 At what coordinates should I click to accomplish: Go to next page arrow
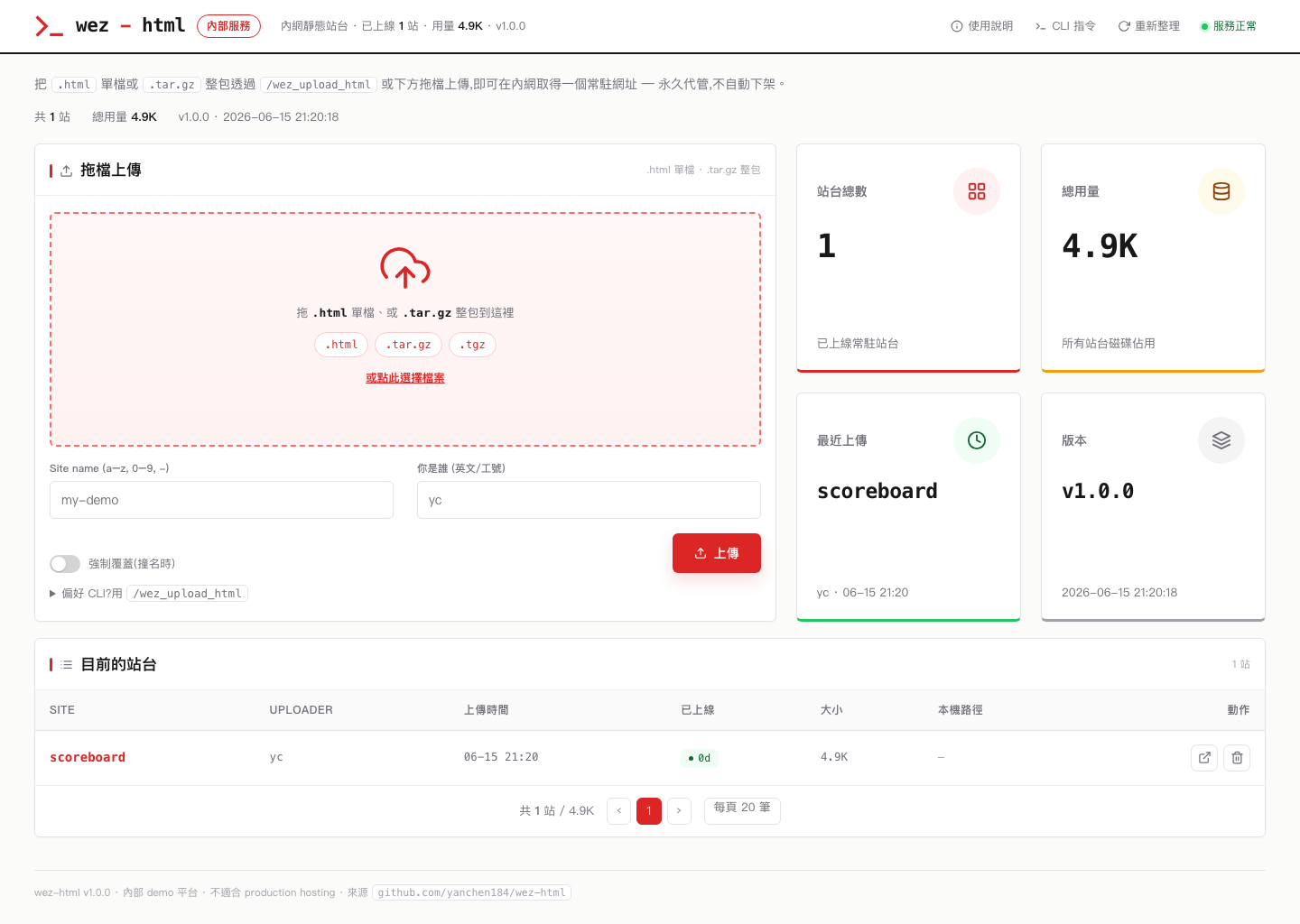click(679, 810)
